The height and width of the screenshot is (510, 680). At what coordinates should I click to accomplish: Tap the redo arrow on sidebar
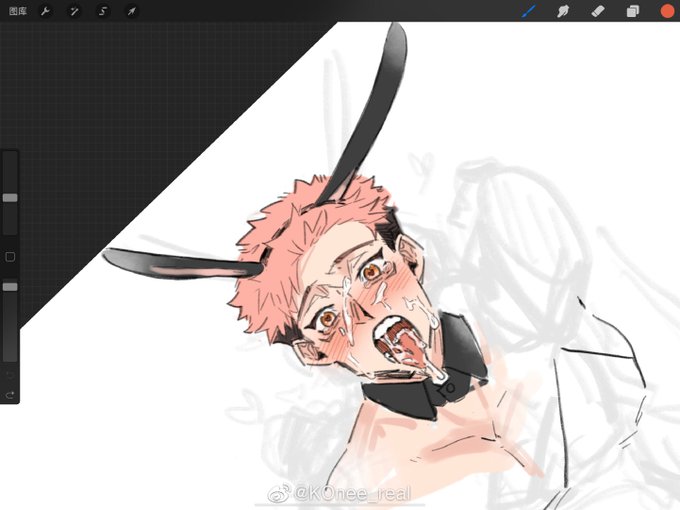pos(10,395)
